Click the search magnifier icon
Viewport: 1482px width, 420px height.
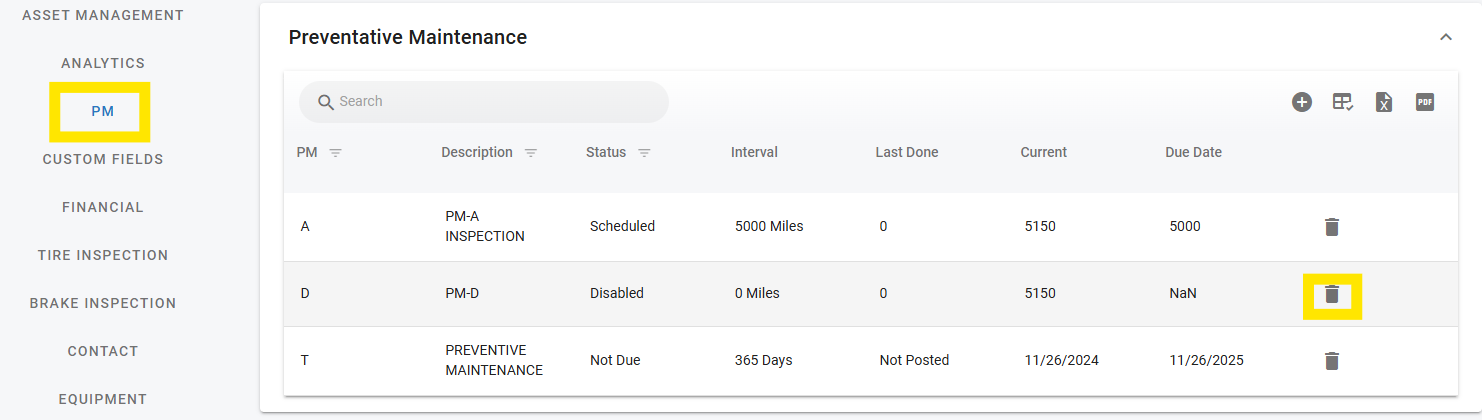pos(325,102)
